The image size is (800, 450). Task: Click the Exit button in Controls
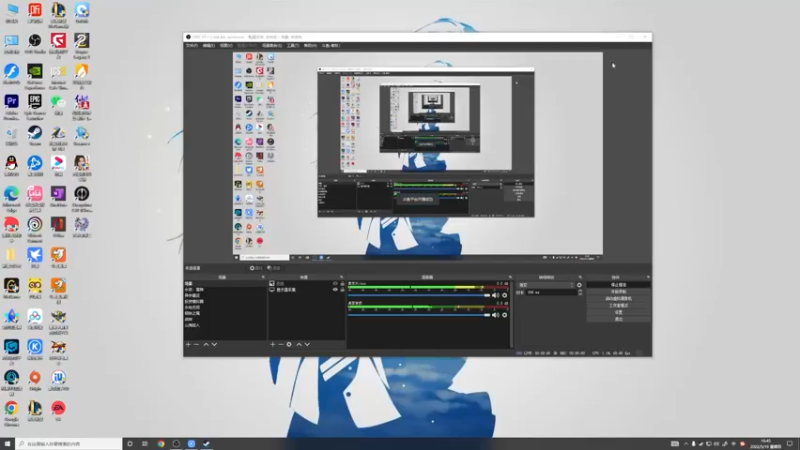coord(618,319)
